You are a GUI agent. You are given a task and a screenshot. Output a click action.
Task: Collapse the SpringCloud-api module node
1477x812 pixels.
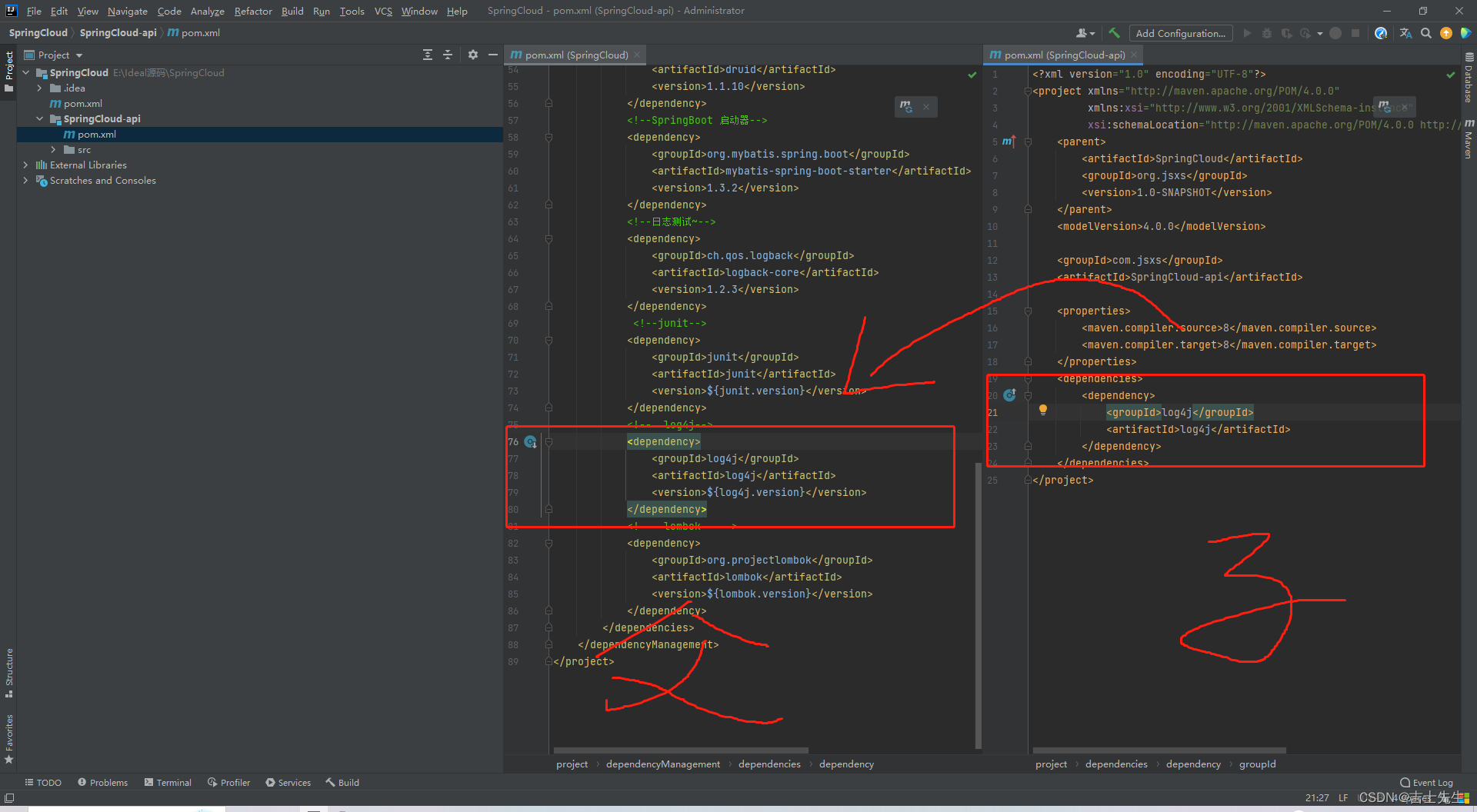point(39,118)
